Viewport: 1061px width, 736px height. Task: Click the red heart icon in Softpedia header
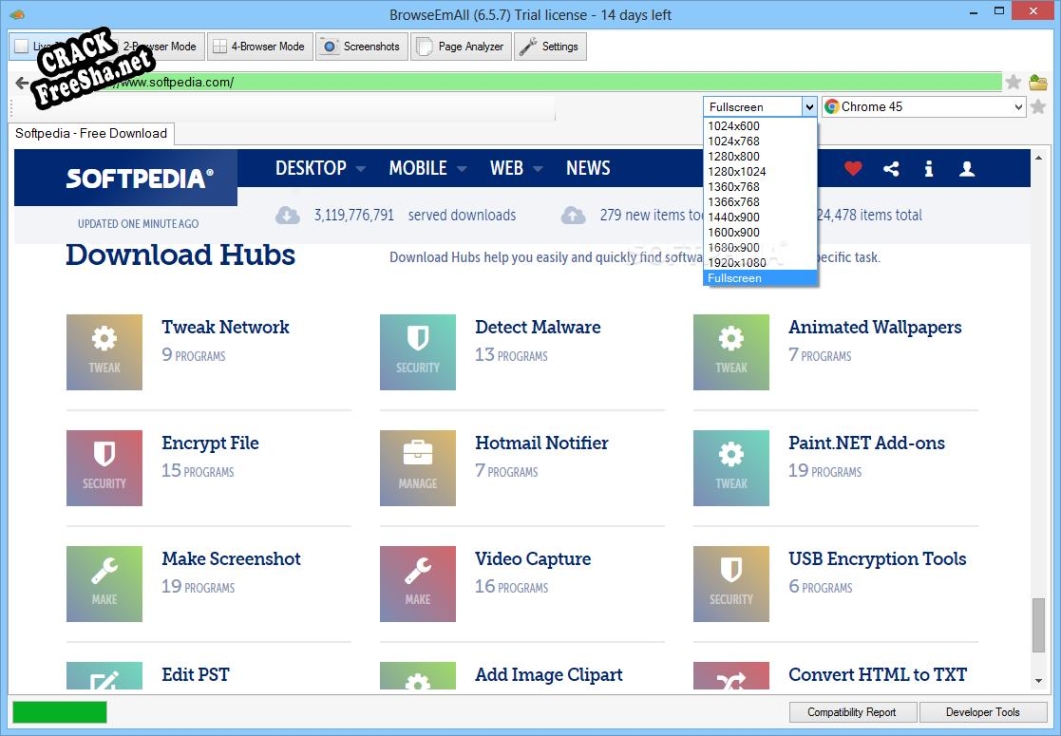tap(852, 169)
